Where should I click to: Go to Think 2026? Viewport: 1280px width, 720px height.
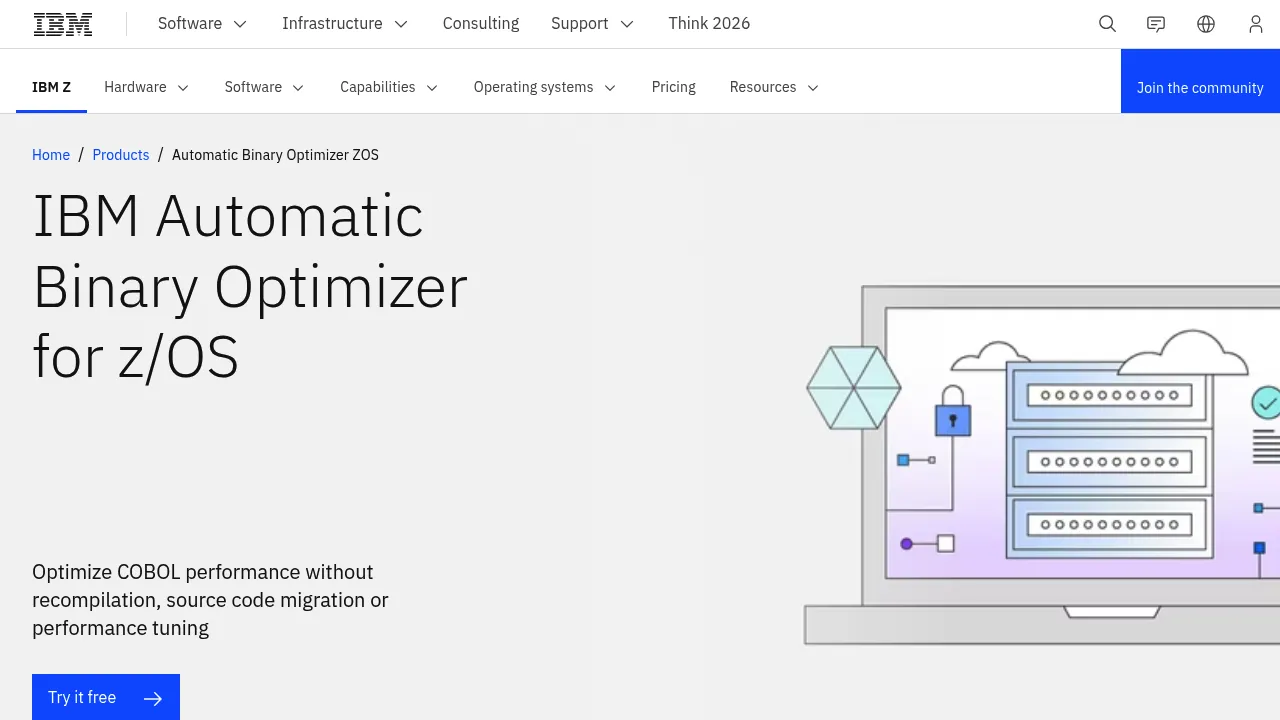709,24
